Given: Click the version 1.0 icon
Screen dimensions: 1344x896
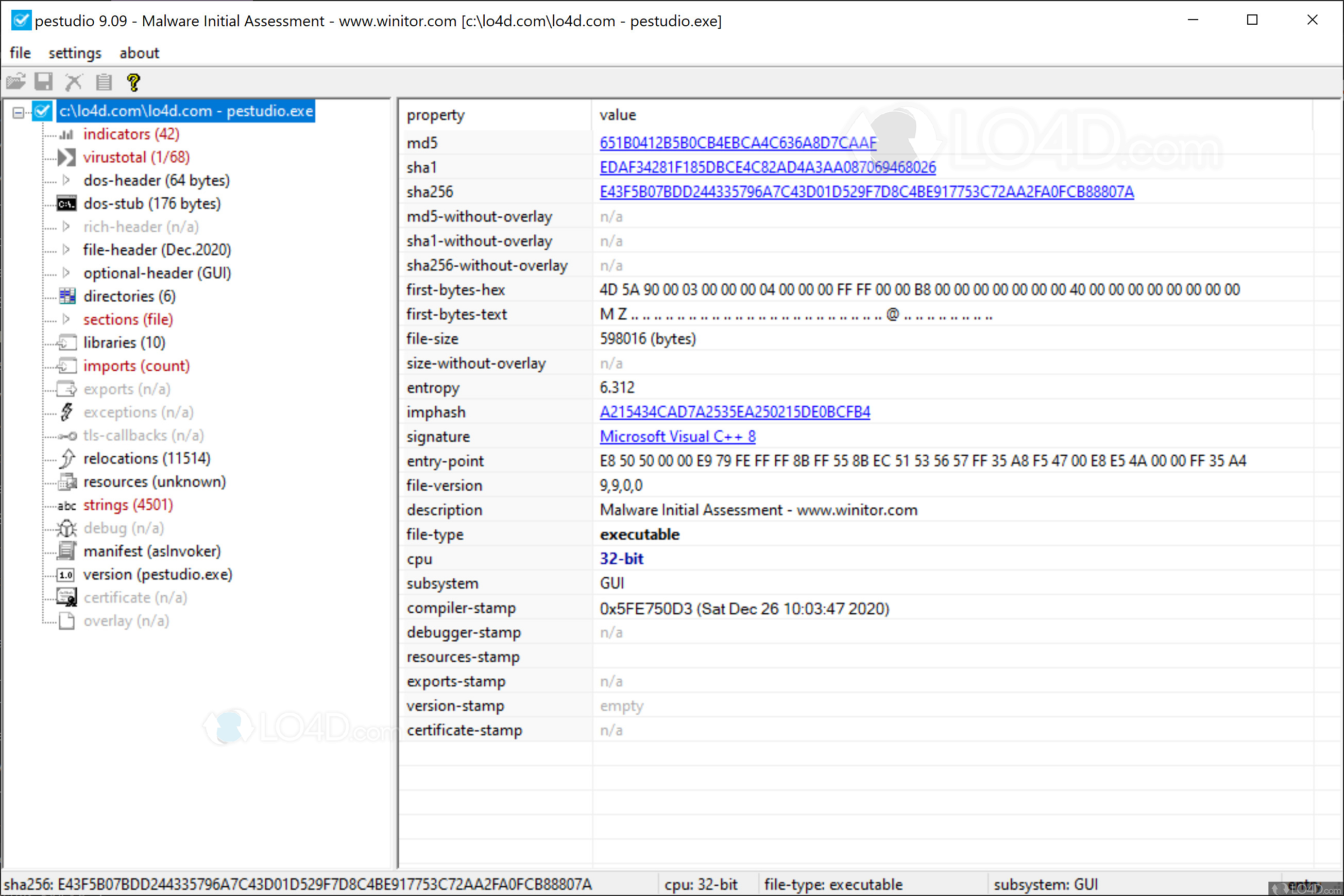Looking at the screenshot, I should [x=65, y=574].
